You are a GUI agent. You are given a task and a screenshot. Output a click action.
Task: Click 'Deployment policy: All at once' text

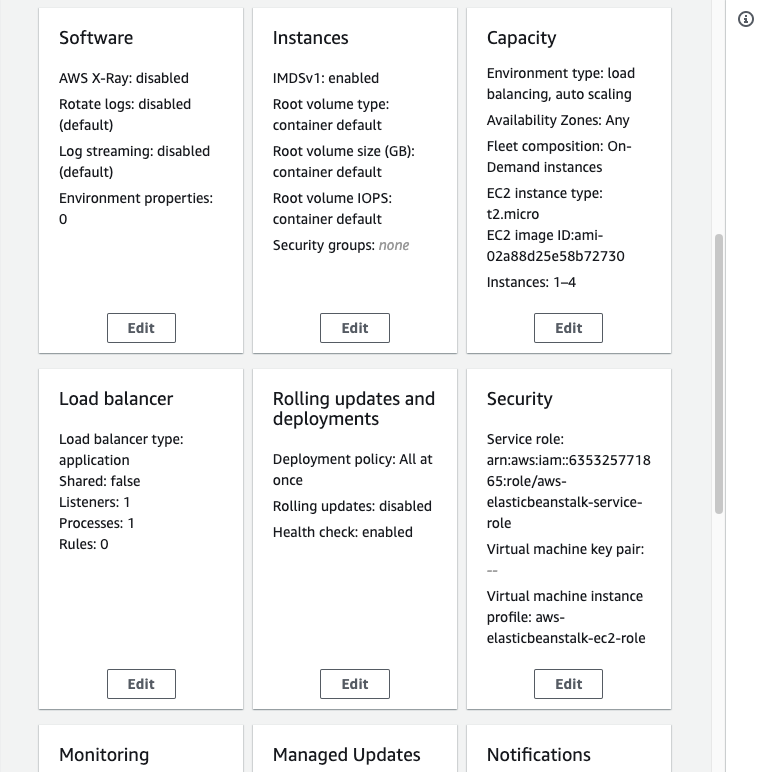click(352, 470)
